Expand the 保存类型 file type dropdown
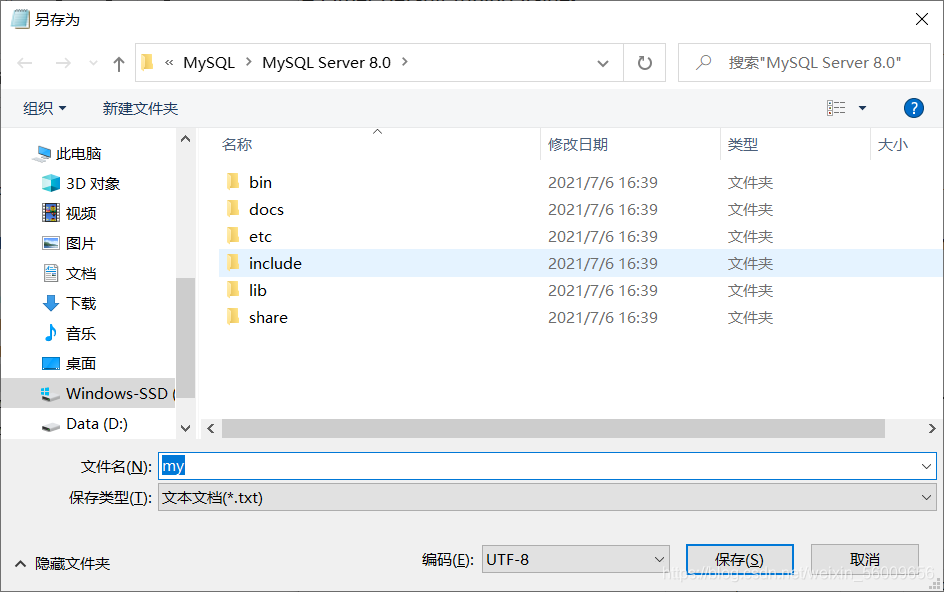Image resolution: width=944 pixels, height=592 pixels. coord(926,497)
